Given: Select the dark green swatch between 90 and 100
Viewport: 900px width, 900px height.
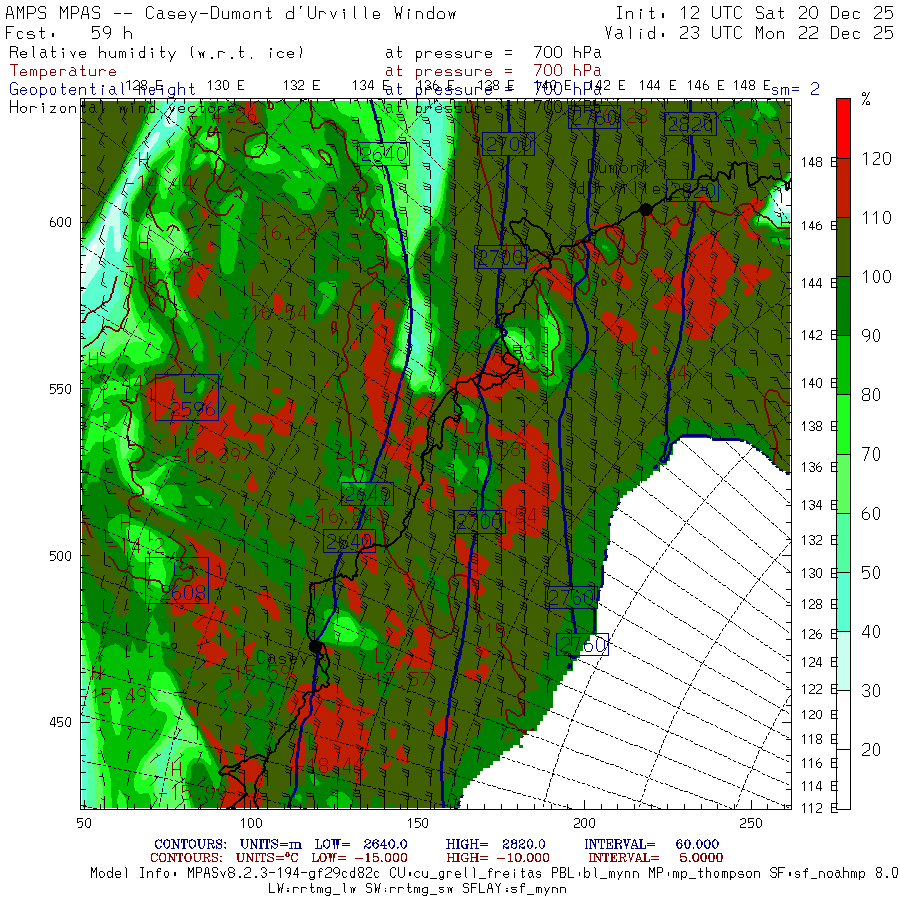Looking at the screenshot, I should pos(843,306).
